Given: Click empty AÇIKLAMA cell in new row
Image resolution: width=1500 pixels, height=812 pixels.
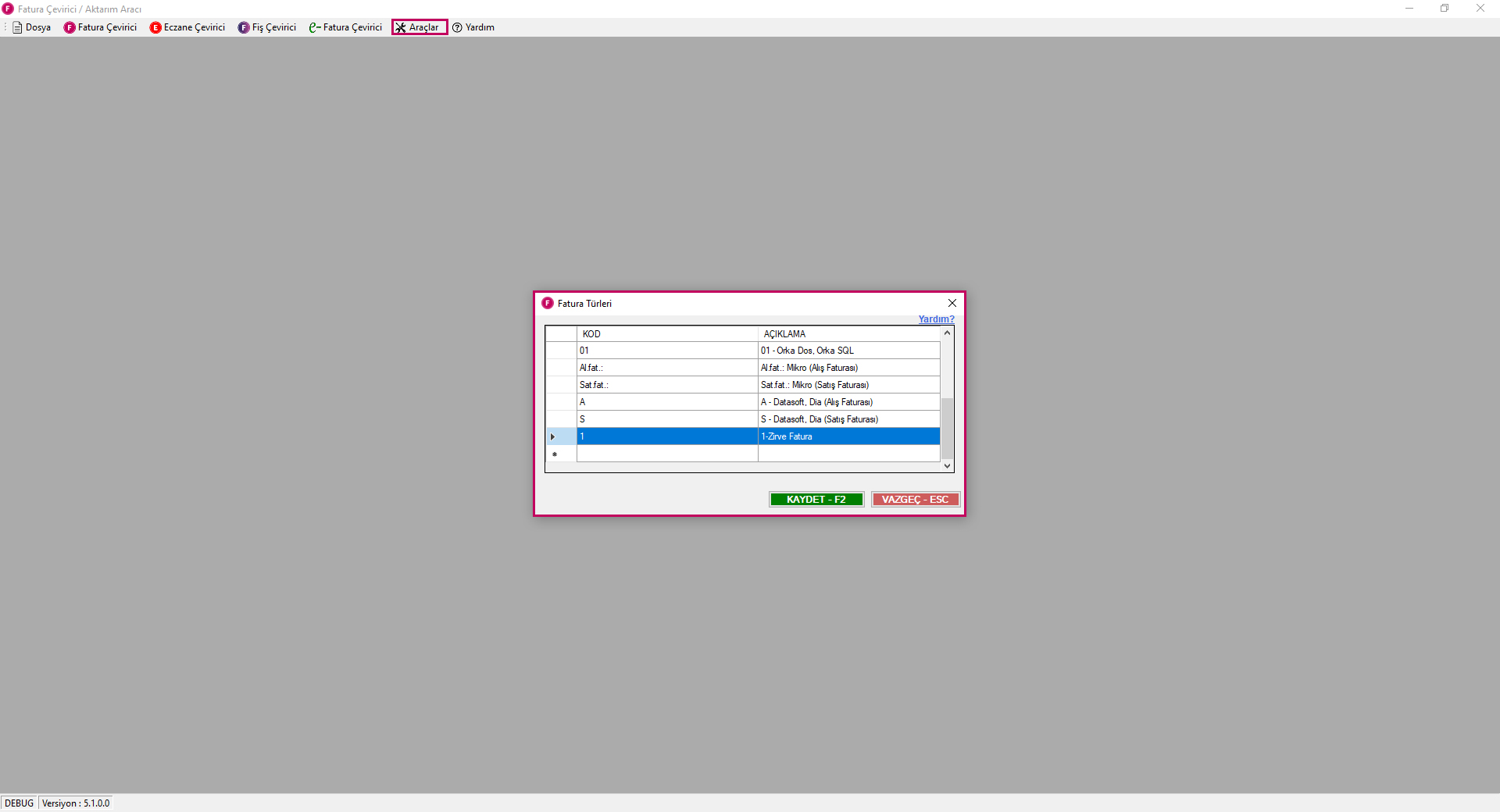Looking at the screenshot, I should (849, 454).
